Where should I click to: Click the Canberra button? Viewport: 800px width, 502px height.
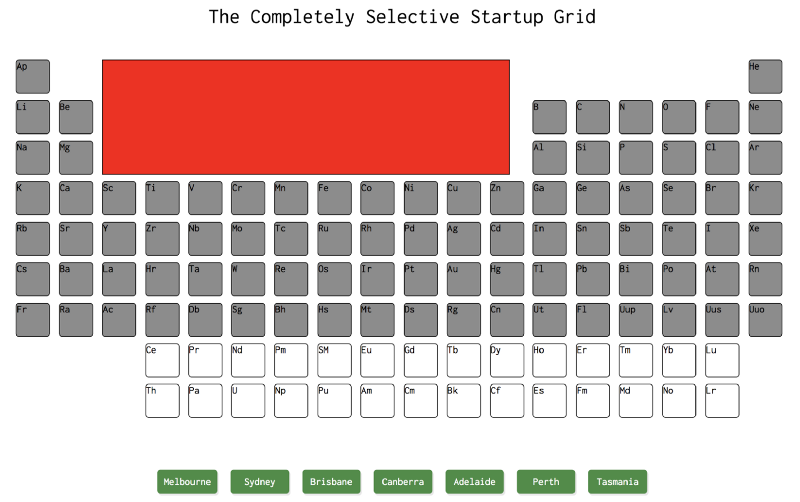403,482
